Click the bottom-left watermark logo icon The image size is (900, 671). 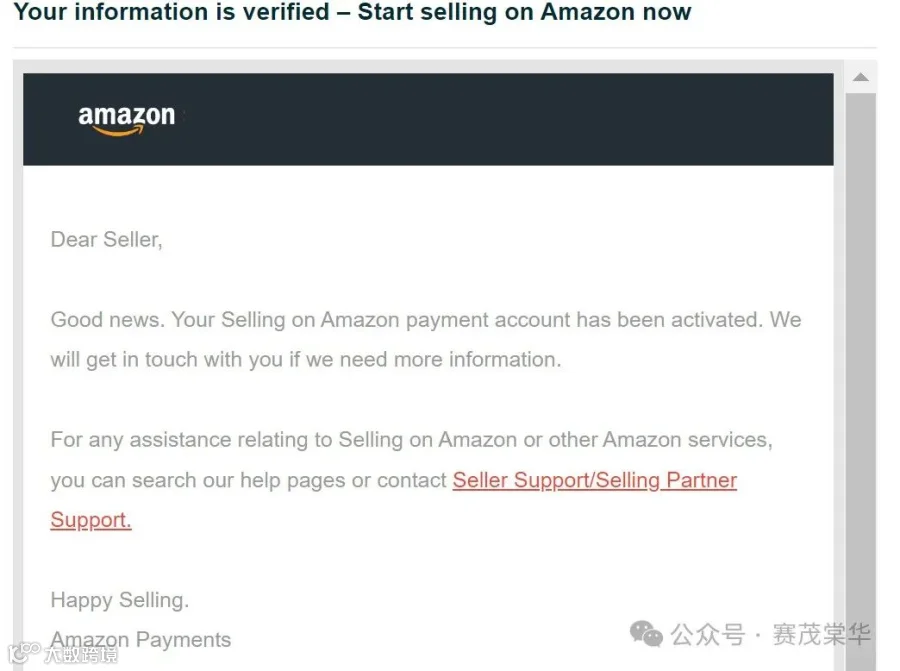point(24,654)
